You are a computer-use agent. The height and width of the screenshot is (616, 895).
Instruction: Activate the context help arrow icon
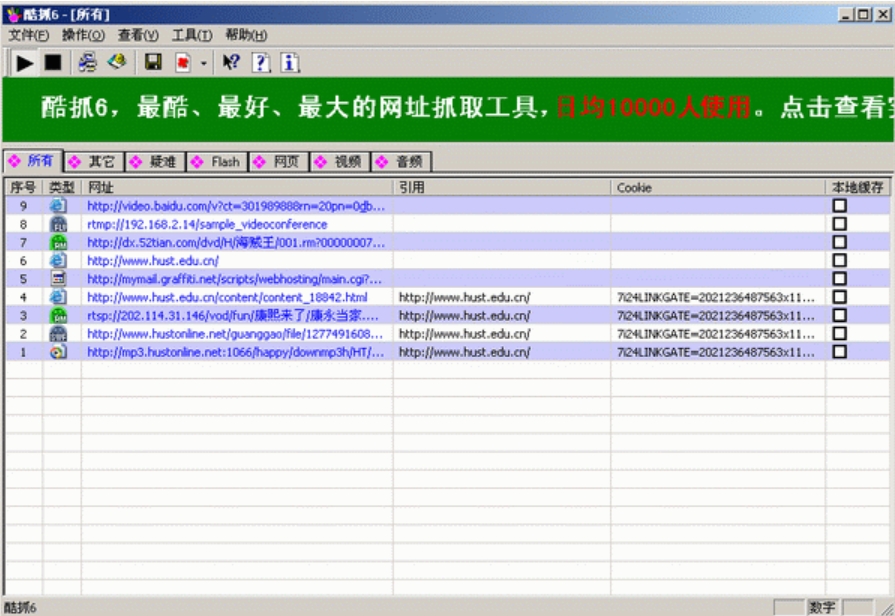(231, 62)
